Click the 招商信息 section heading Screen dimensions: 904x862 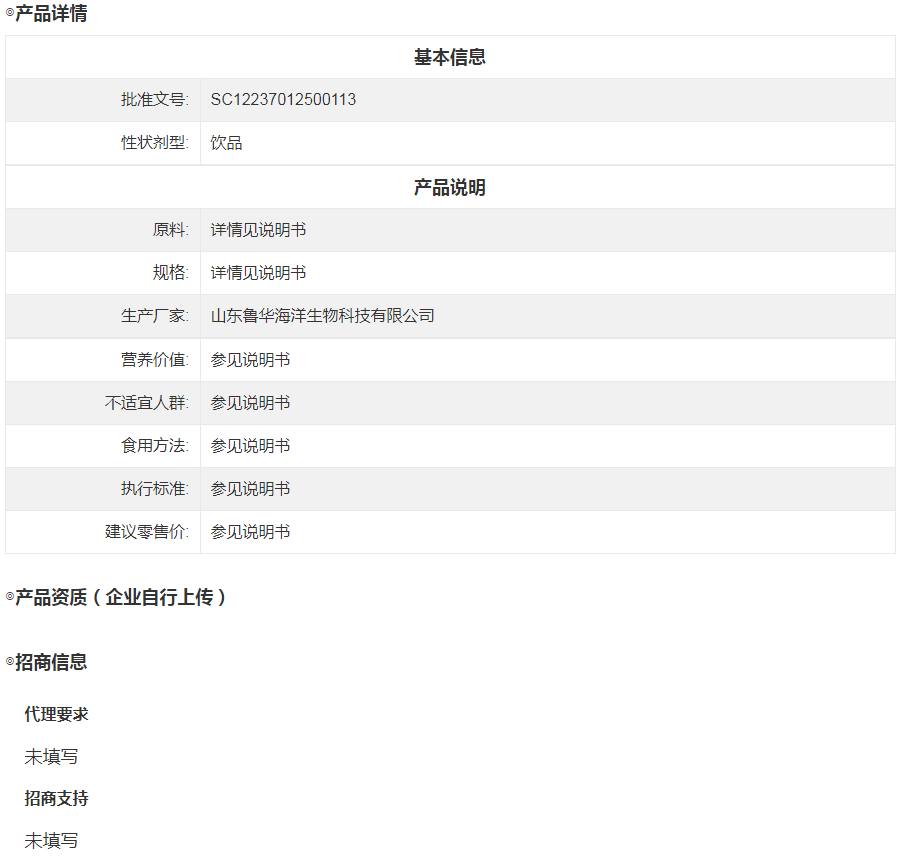[x=51, y=662]
